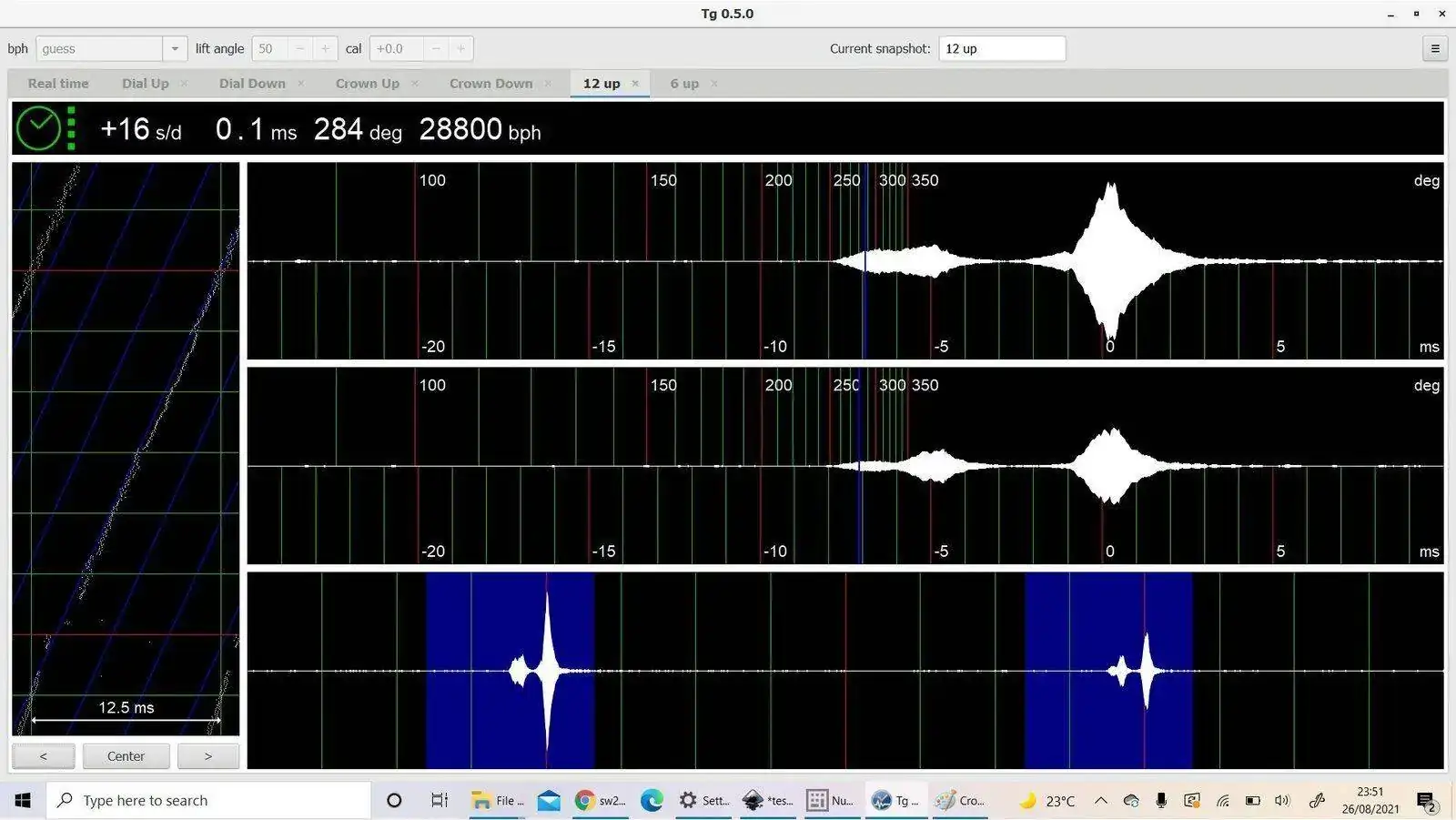The height and width of the screenshot is (820, 1456).
Task: Switch to the Inkscape taskbar window
Action: coord(768,801)
